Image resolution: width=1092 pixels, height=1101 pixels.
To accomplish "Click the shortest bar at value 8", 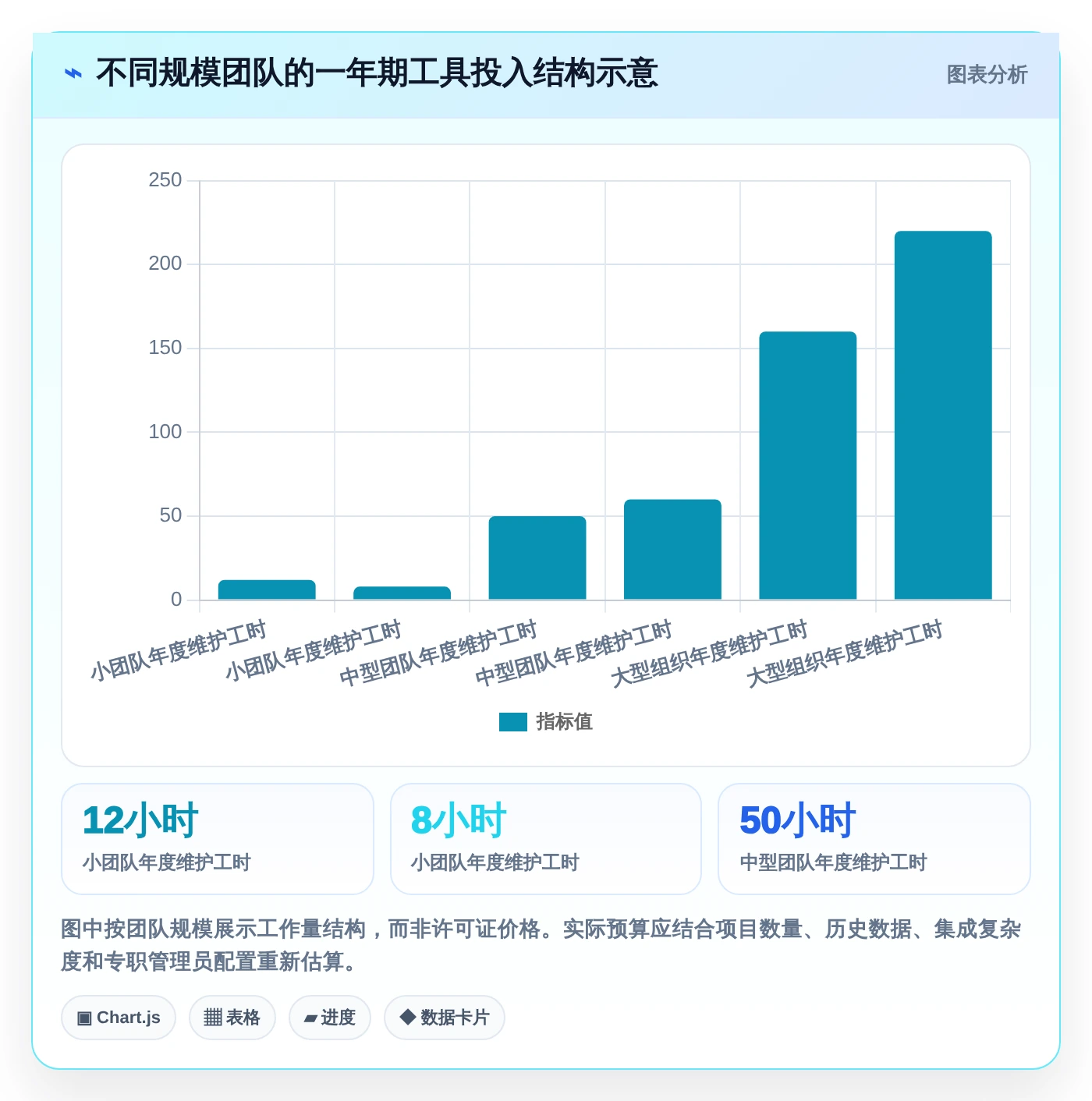I will pos(402,593).
